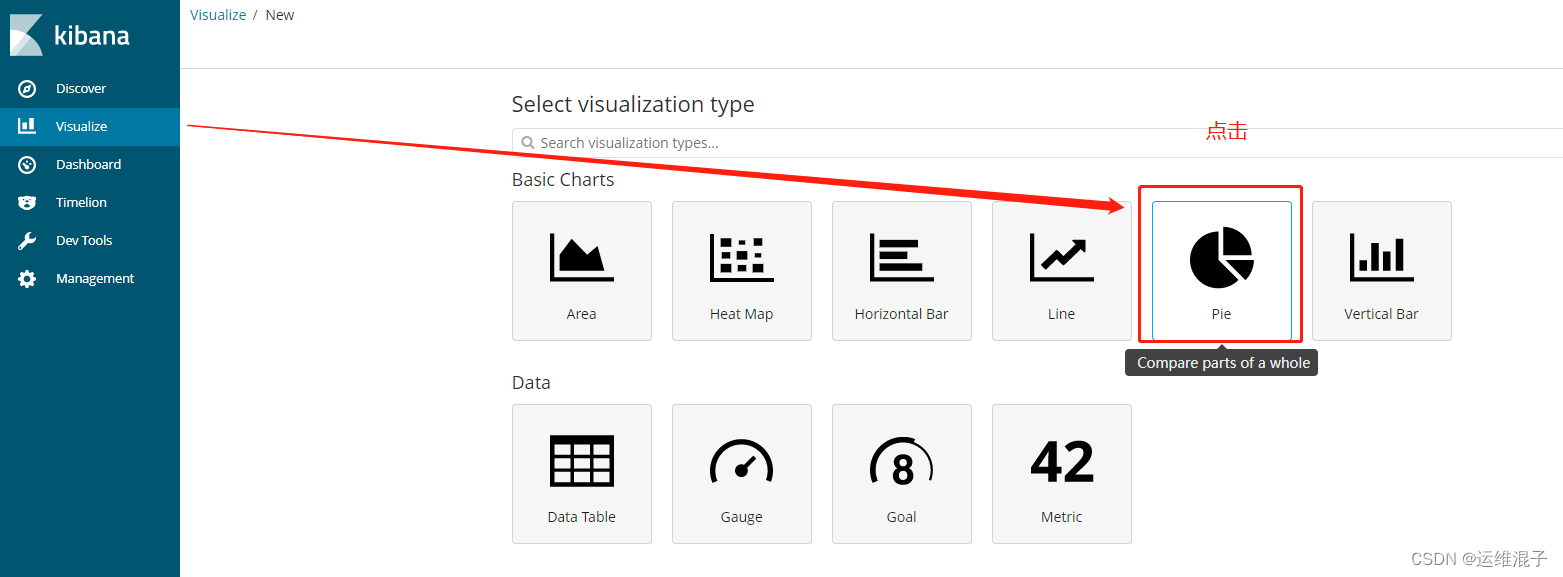Click the Metric label text
Viewport: 1563px width, 577px height.
[1062, 517]
